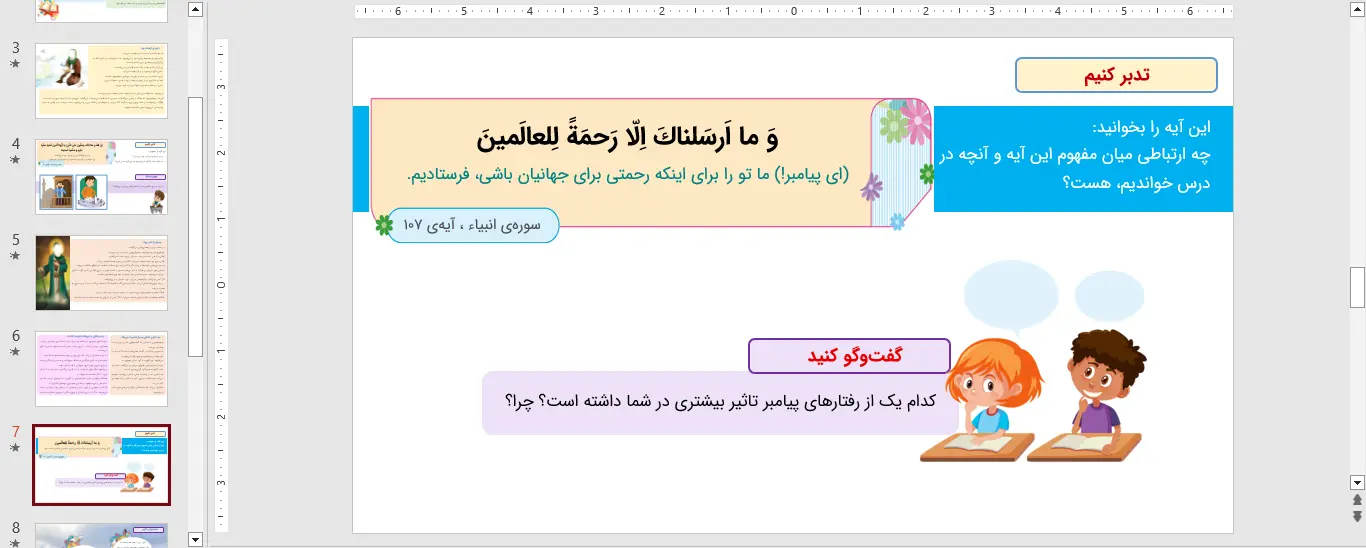Open slide 5 thumbnail with green figure

point(101,272)
